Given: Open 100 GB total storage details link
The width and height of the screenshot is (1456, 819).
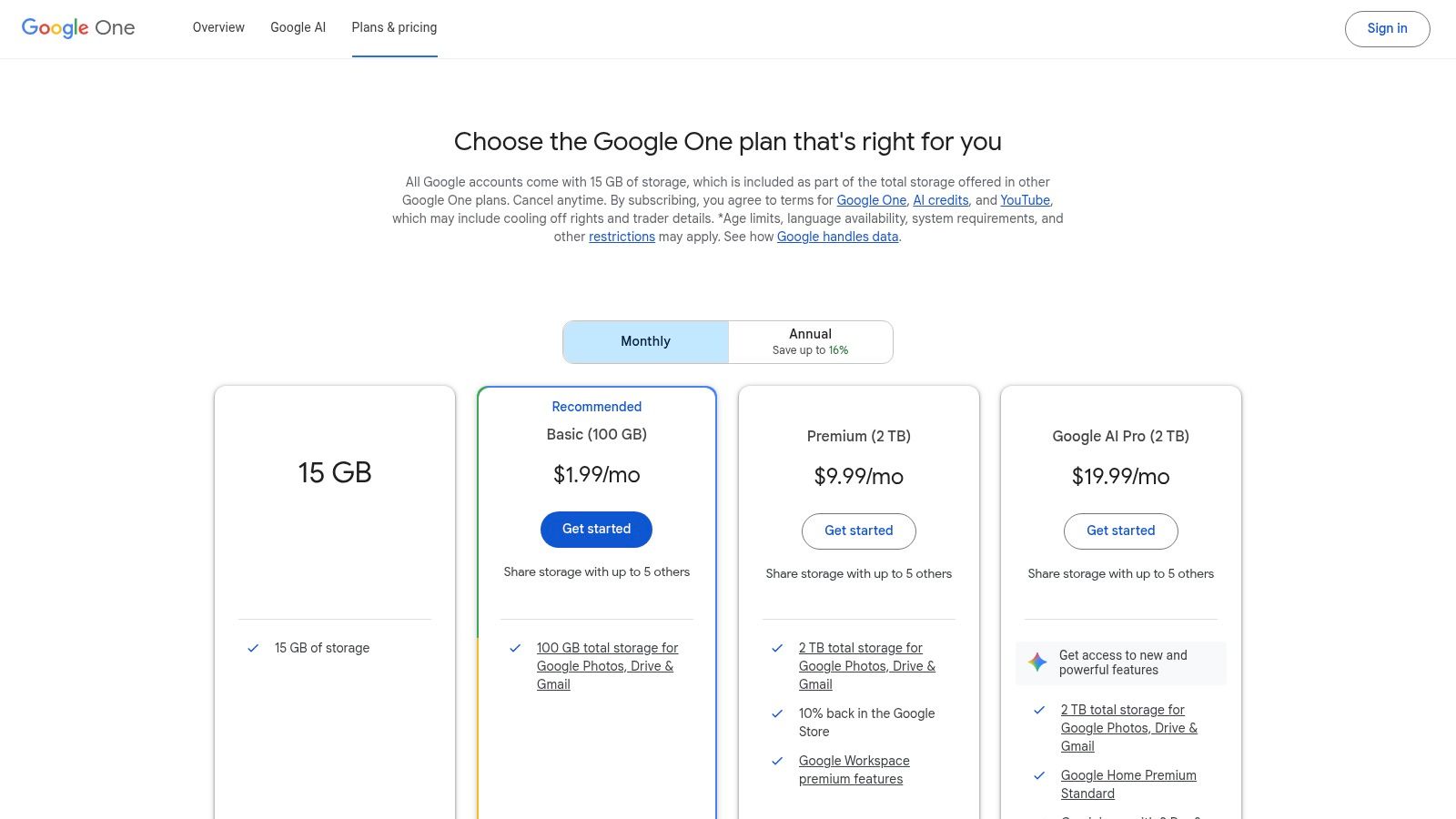Looking at the screenshot, I should (607, 665).
